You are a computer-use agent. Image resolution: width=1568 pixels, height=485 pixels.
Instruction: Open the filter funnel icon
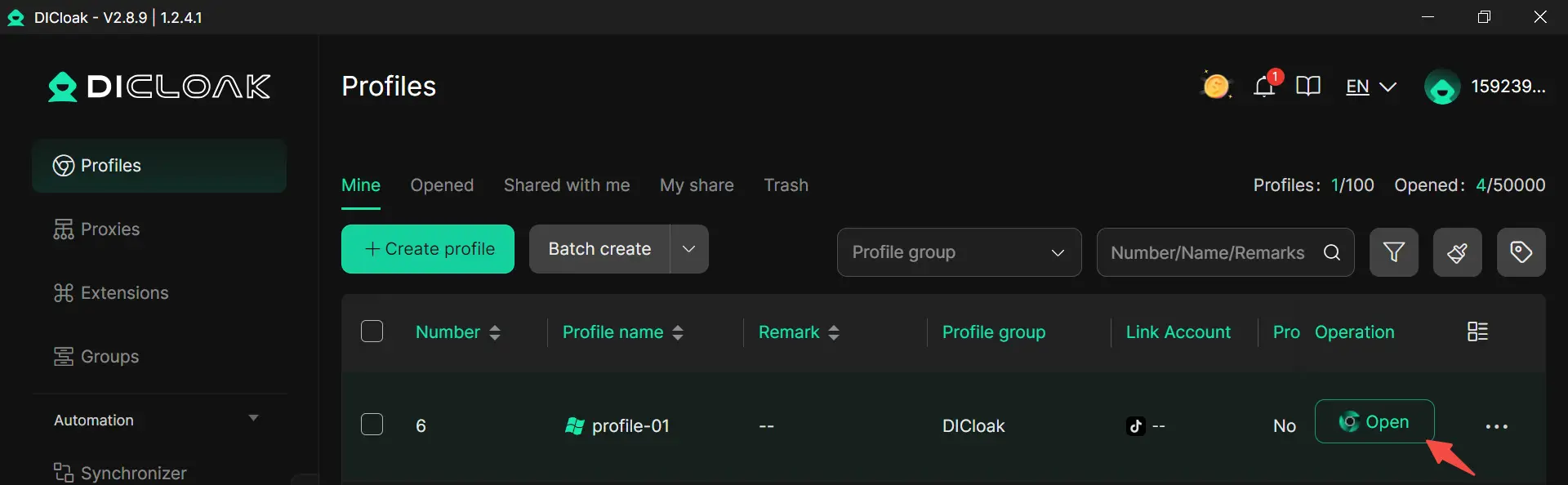coord(1393,252)
